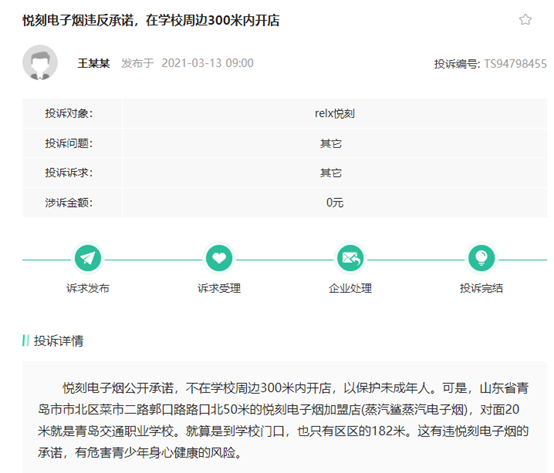Image resolution: width=554 pixels, height=473 pixels.
Task: Open the user avatar of 王某某
Action: pos(40,63)
